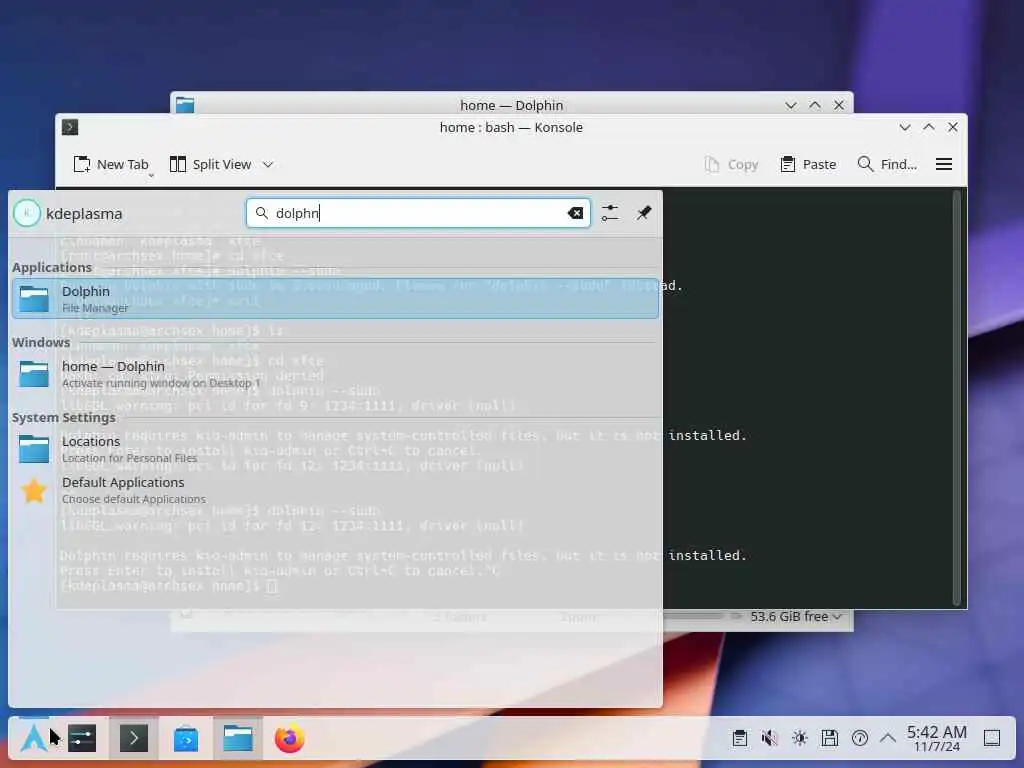The height and width of the screenshot is (768, 1024).
Task: Click the kdeplasma username label
Action: click(x=84, y=214)
